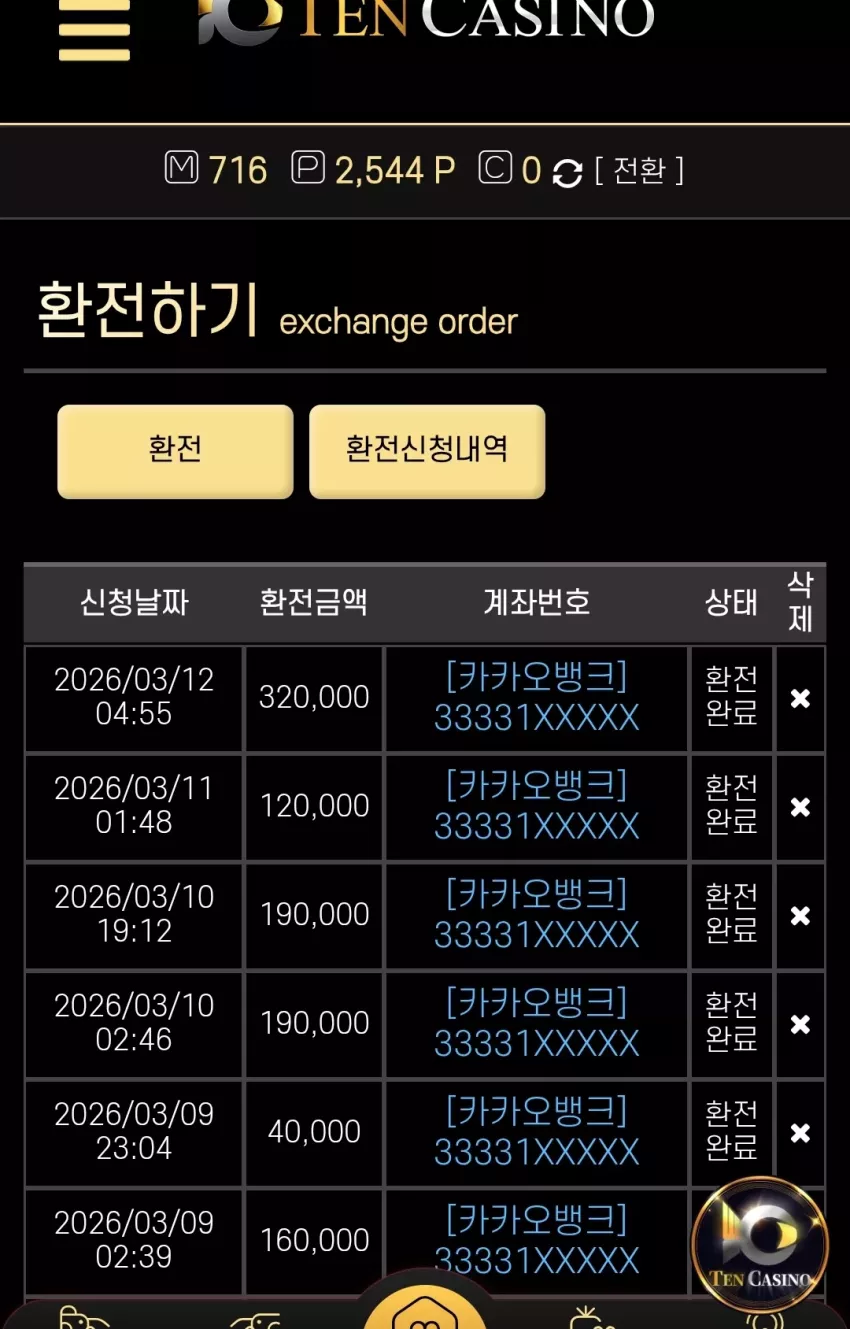Delete the 2026/03/10 19:12 record
Screen dimensions: 850x1329
click(x=800, y=916)
